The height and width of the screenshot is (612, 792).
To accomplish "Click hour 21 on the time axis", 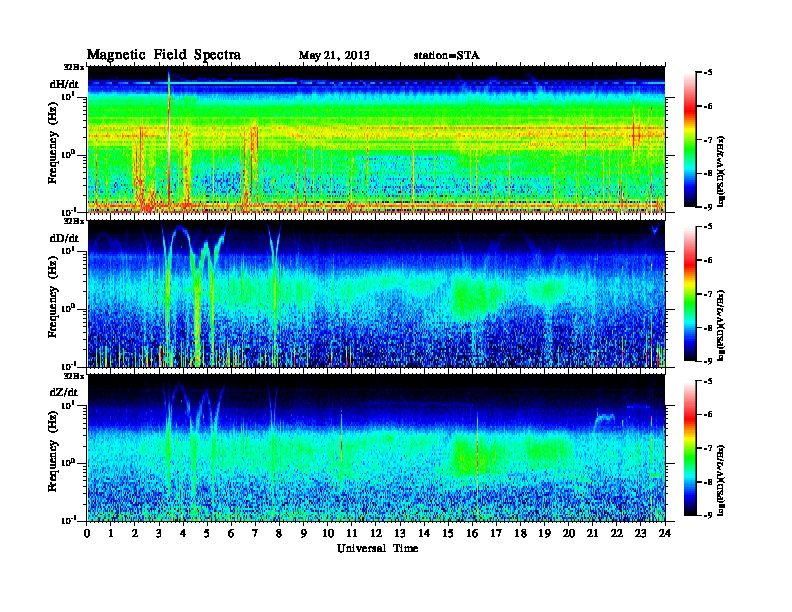I will pyautogui.click(x=592, y=533).
